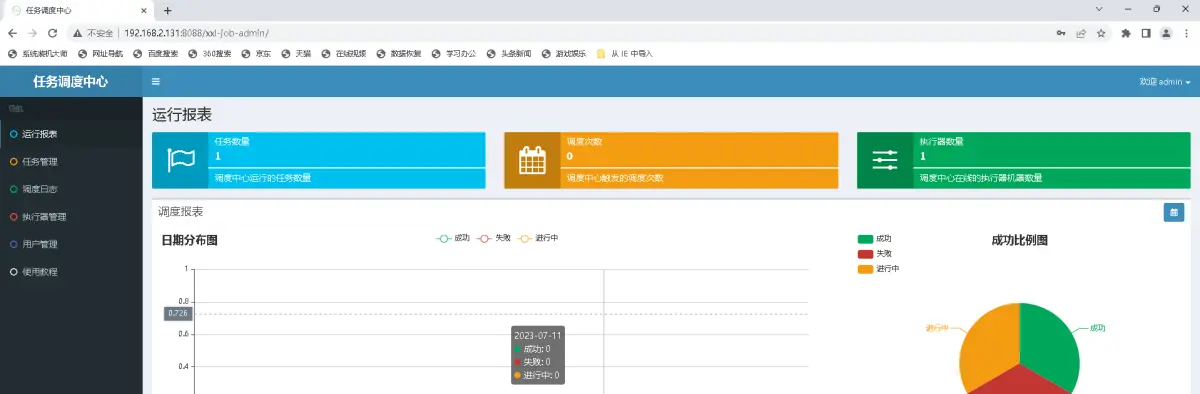This screenshot has height=394, width=1200.
Task: Open the 数据恢复 bookmark
Action: [x=399, y=53]
